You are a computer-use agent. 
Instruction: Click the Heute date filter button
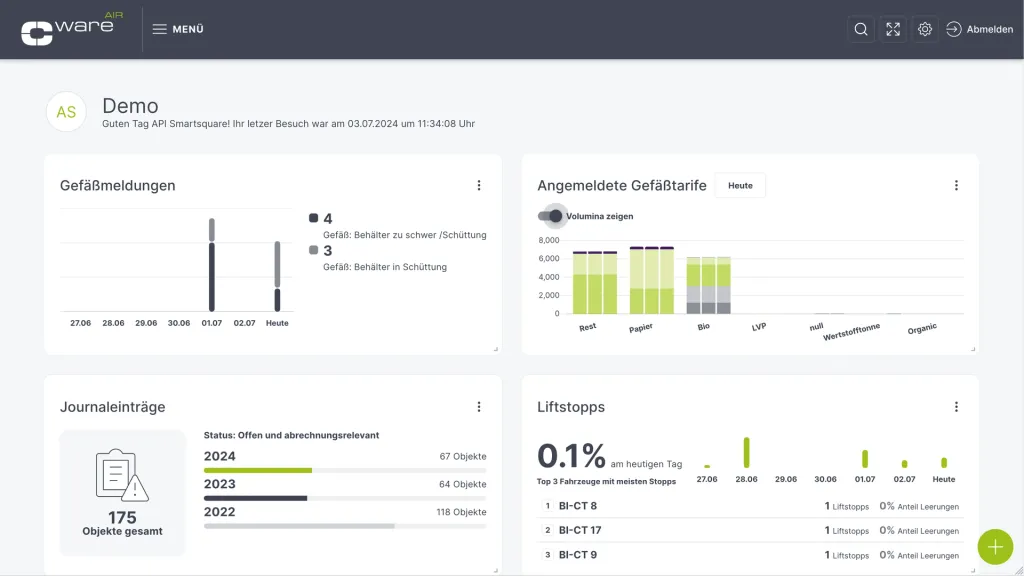740,185
